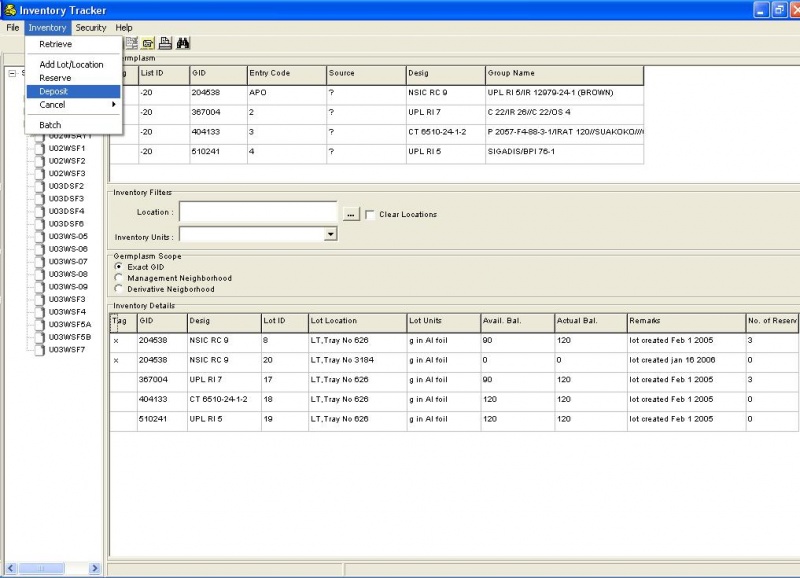Image resolution: width=800 pixels, height=578 pixels.
Task: Select tree item U03WSF5B
Action: point(70,337)
